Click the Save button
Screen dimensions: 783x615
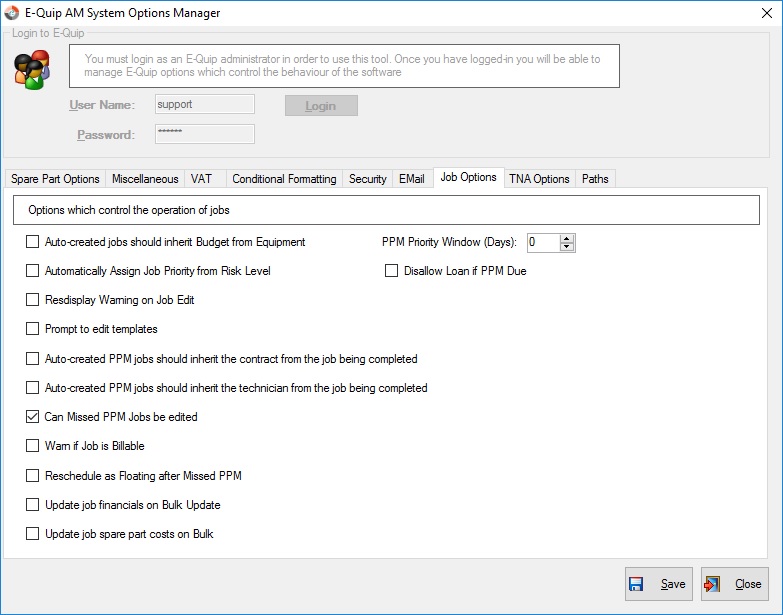pyautogui.click(x=659, y=584)
